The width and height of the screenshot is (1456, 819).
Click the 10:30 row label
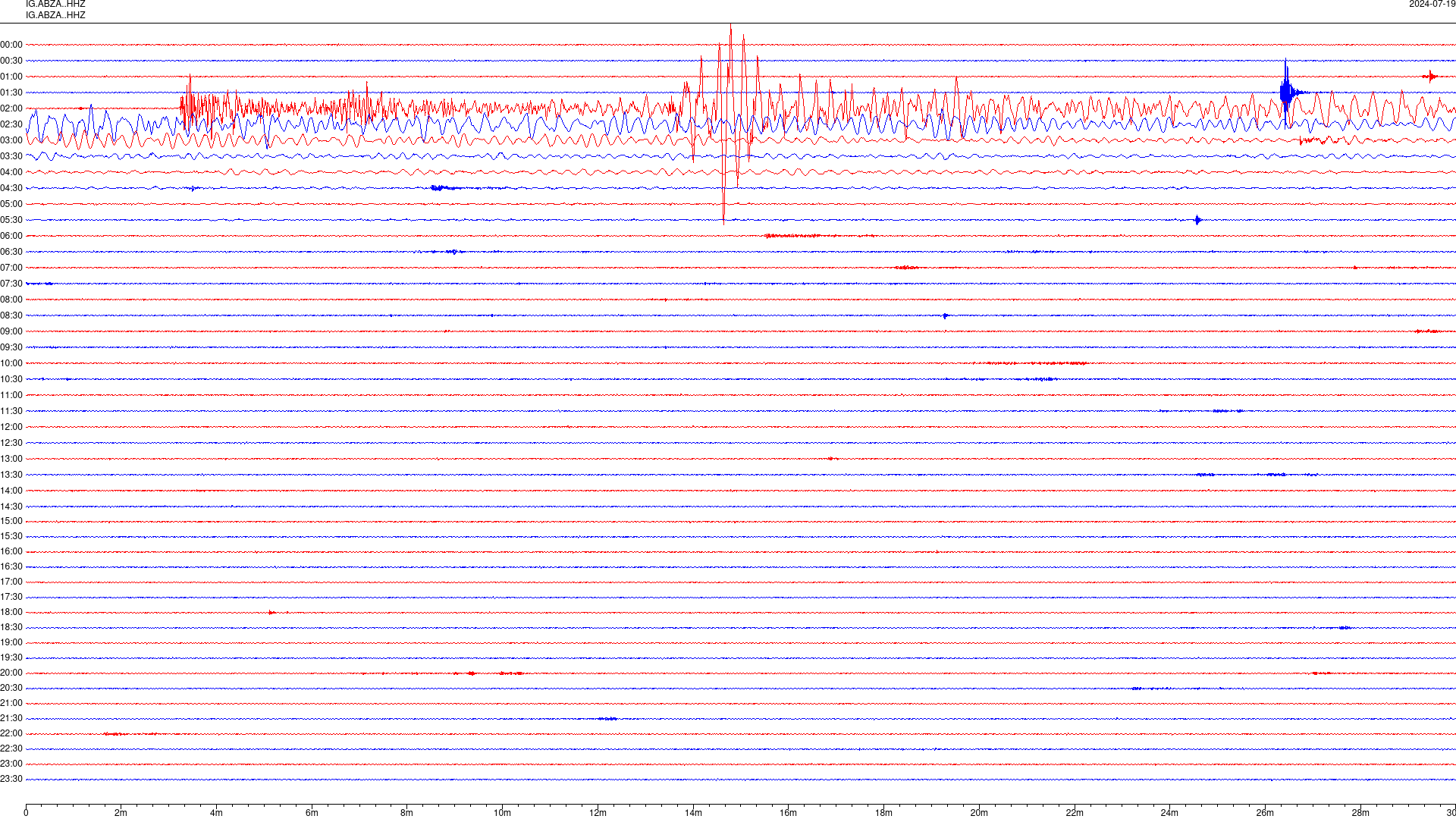point(11,379)
